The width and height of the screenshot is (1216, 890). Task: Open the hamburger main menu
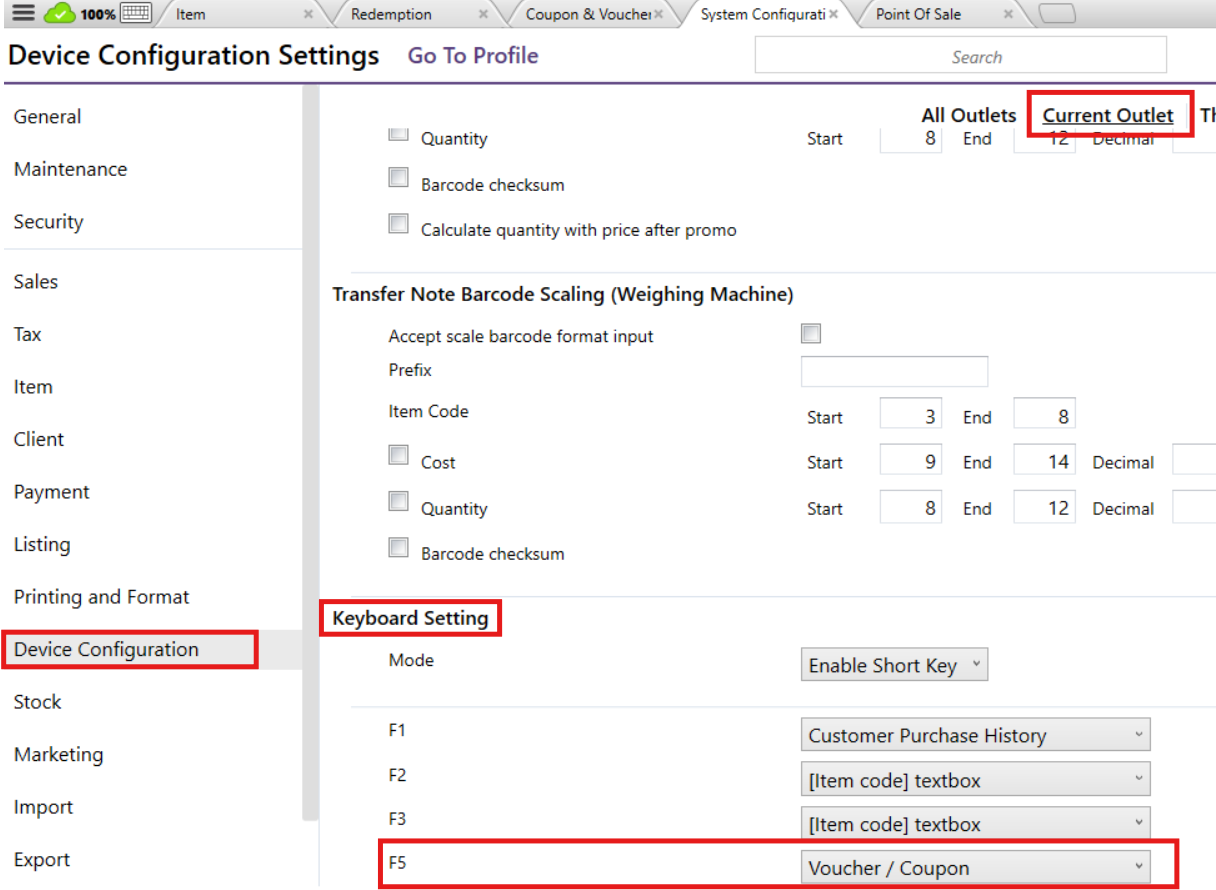point(24,13)
